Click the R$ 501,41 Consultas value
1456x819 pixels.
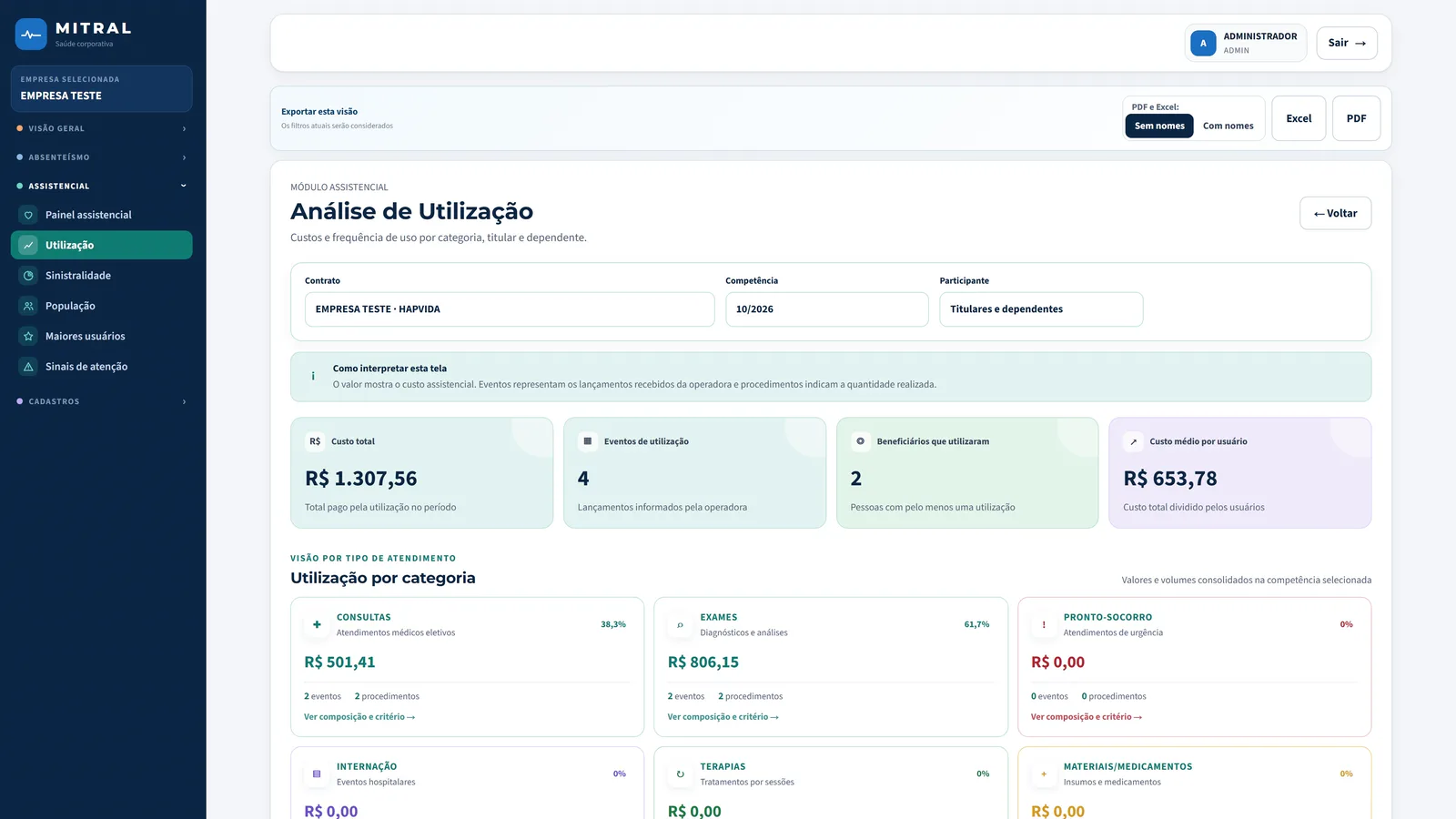click(339, 662)
